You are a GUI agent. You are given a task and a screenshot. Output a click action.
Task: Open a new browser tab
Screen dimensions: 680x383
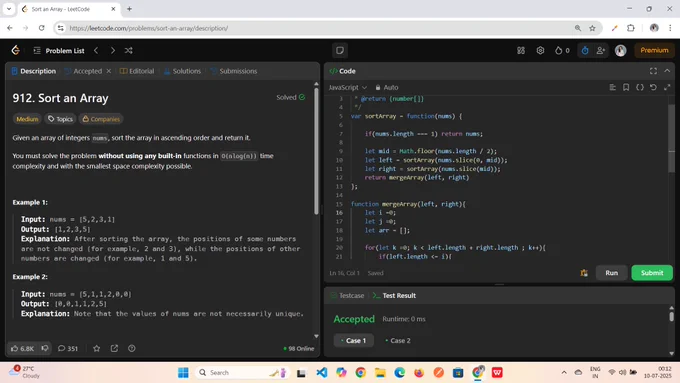tap(129, 9)
